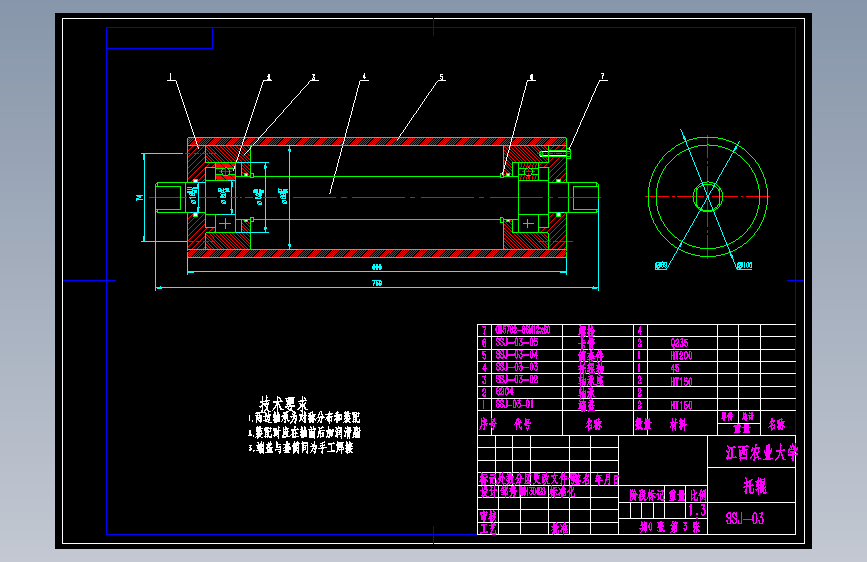Click material HT200 in the parts list
867x562 pixels.
pos(681,355)
